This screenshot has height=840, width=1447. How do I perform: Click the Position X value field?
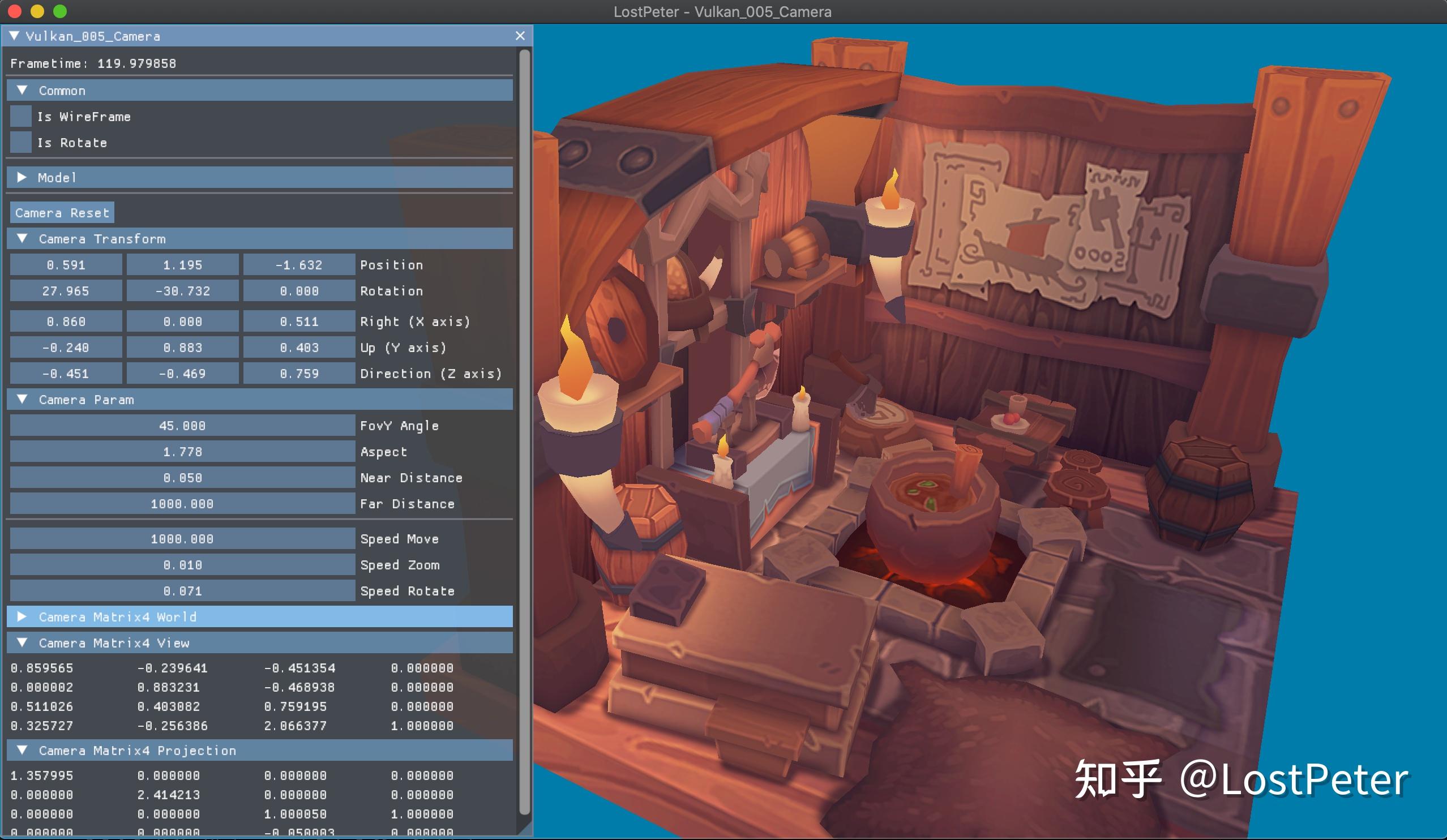click(x=66, y=265)
